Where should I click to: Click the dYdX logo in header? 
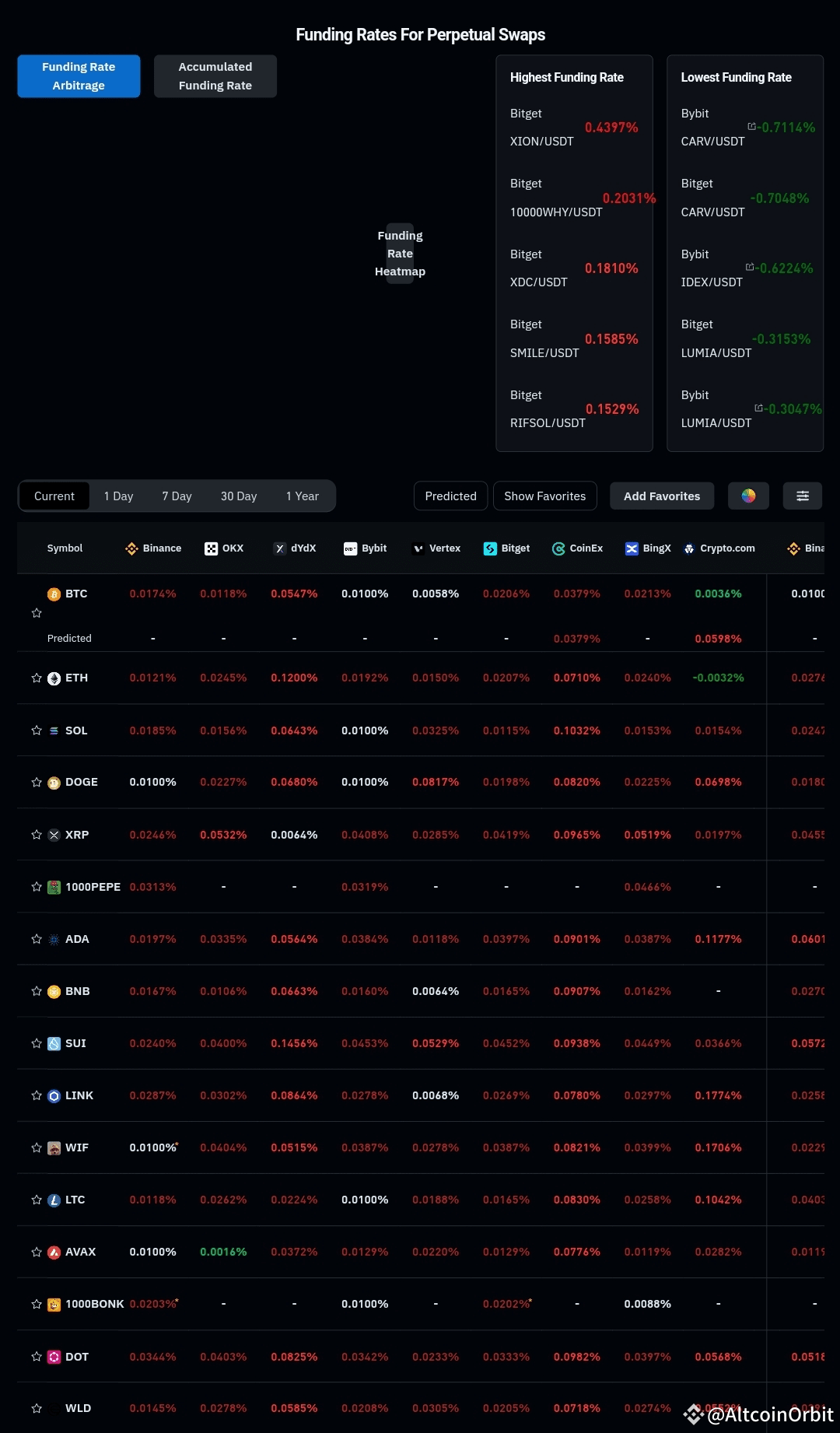click(280, 548)
